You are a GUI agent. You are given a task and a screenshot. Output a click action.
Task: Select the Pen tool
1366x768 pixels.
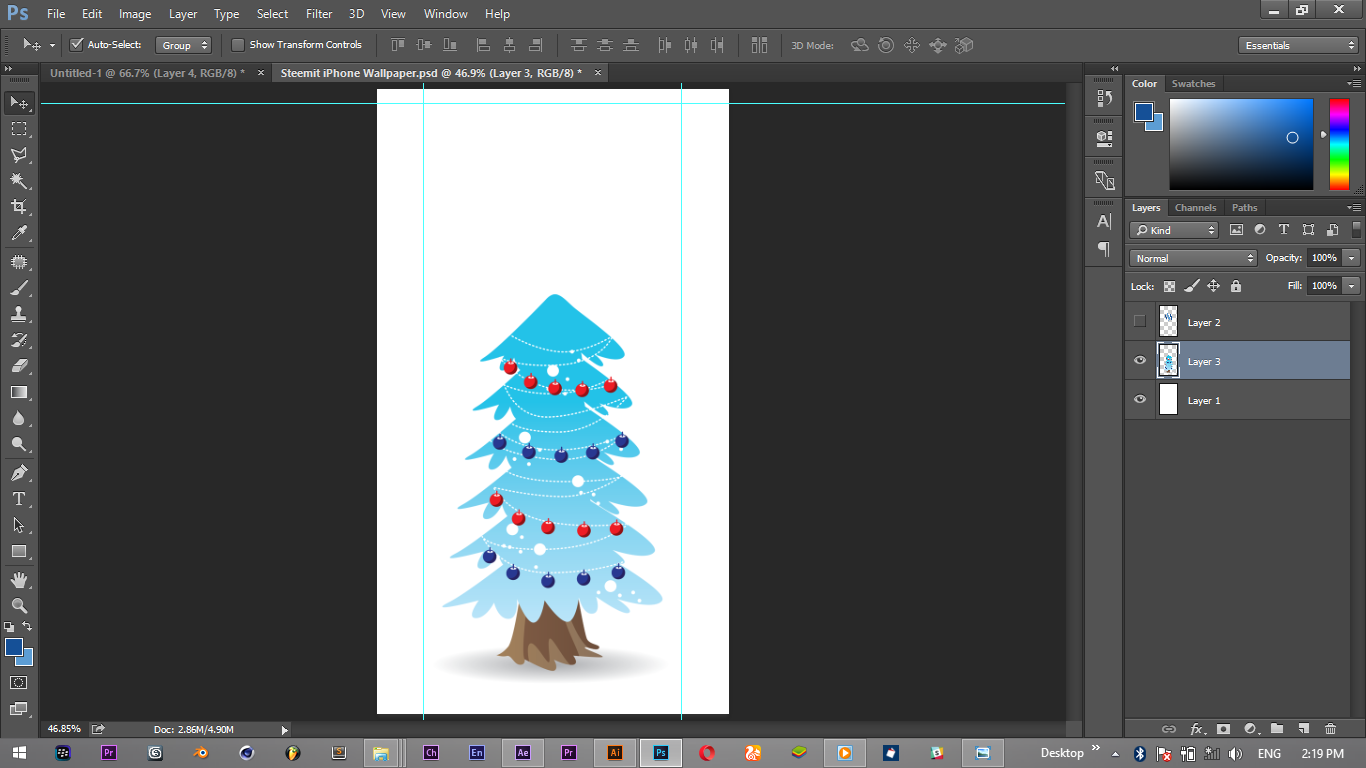click(x=19, y=473)
